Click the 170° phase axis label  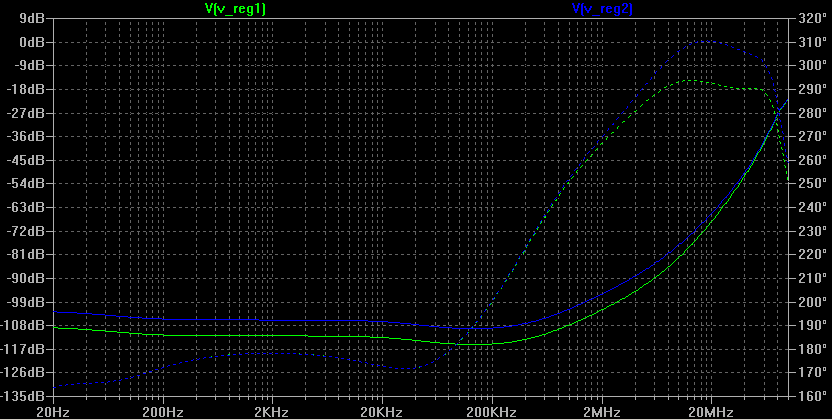pyautogui.click(x=812, y=372)
